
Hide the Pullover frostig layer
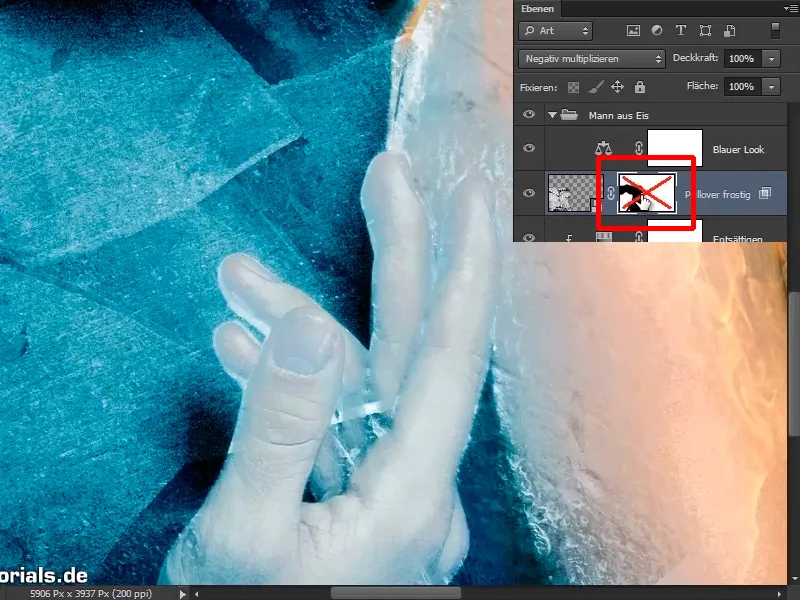tap(529, 193)
